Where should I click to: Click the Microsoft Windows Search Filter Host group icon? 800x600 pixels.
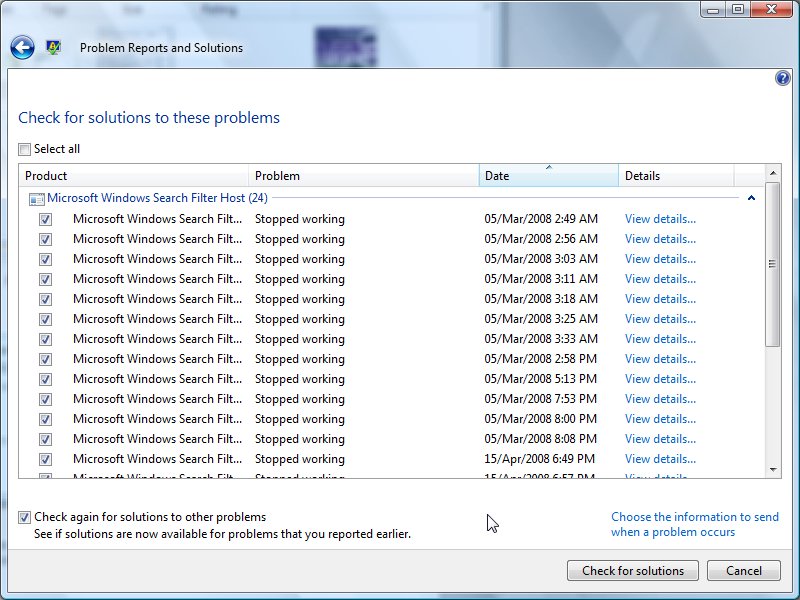pyautogui.click(x=37, y=198)
